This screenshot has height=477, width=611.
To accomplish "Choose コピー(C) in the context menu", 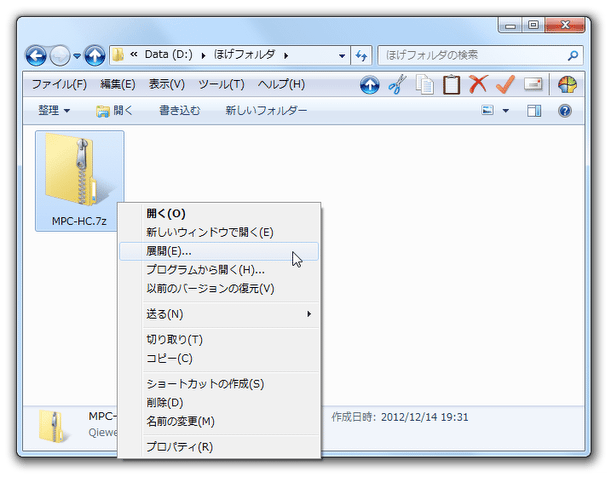I will pos(219,358).
